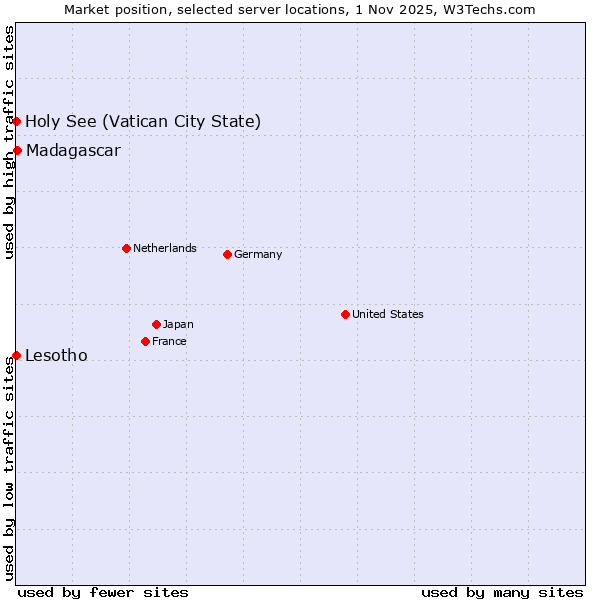Click the 'France' label text
The height and width of the screenshot is (600, 600).
169,341
